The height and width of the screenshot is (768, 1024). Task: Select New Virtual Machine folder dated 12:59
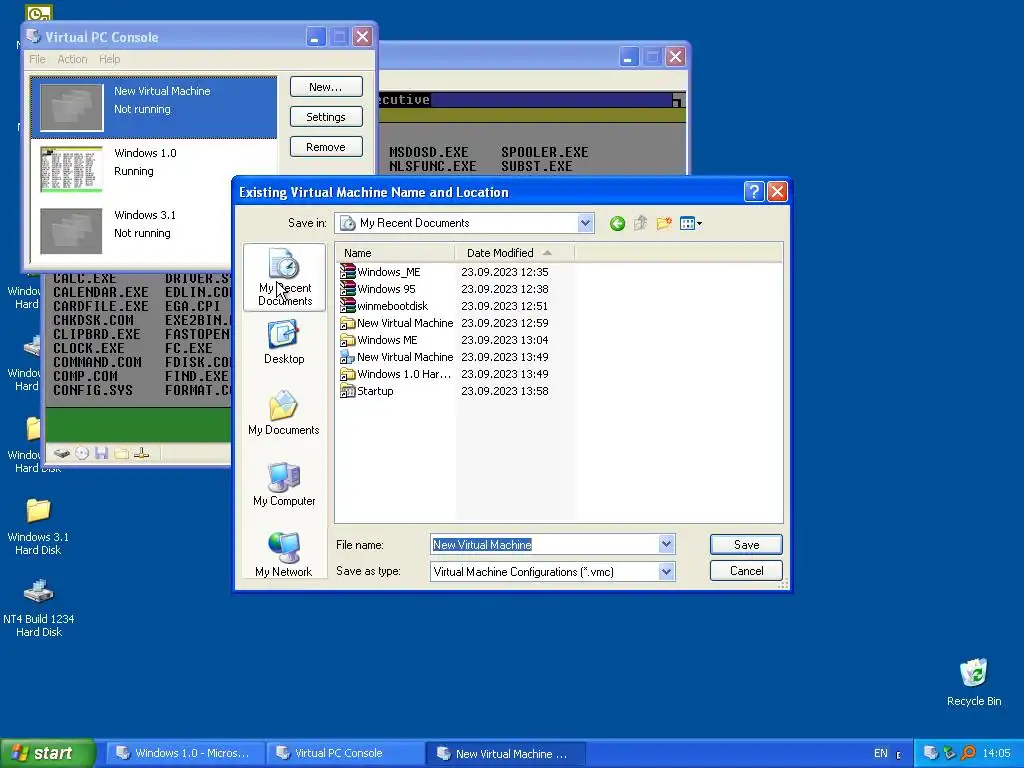click(397, 323)
